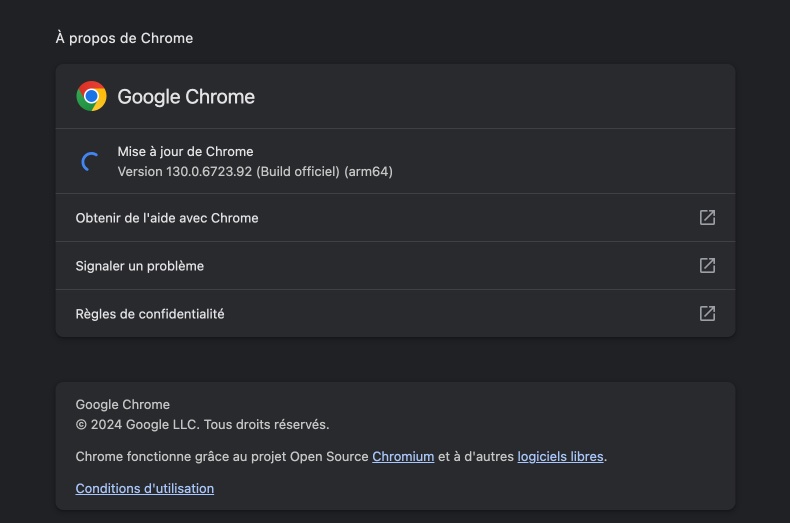Click external link icon for Signaler un problème

pyautogui.click(x=707, y=266)
